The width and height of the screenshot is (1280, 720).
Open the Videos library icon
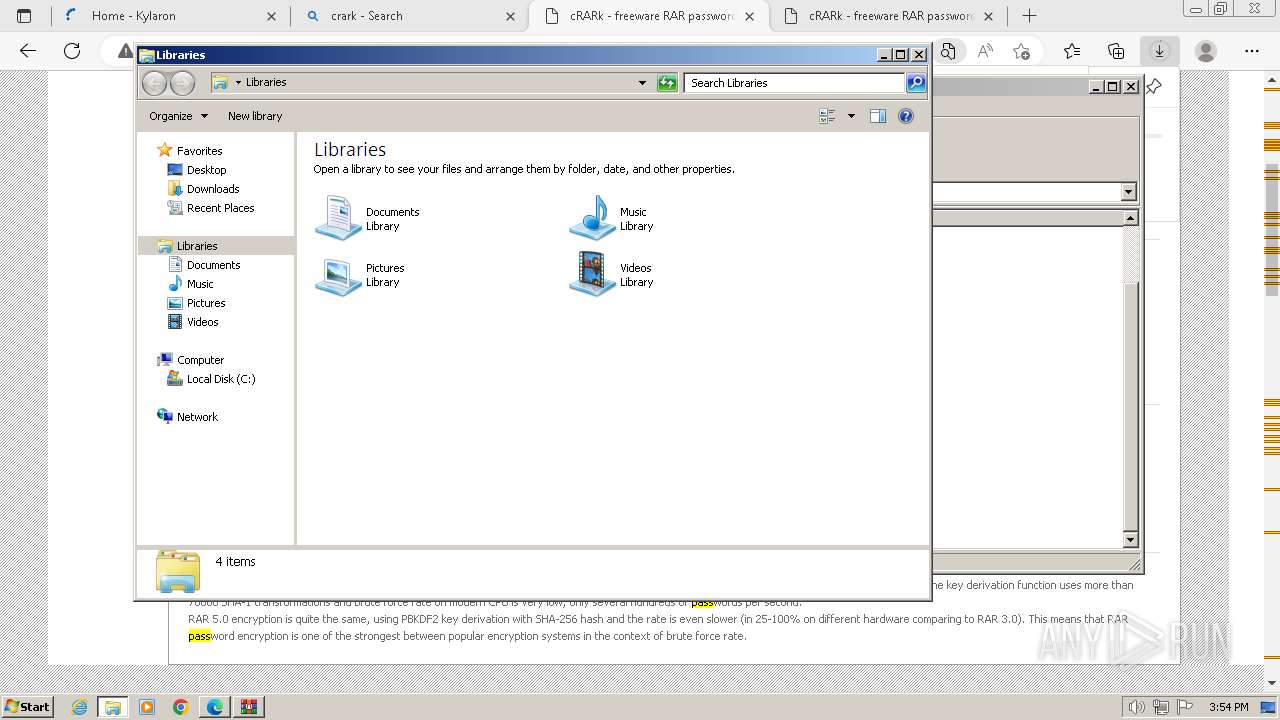click(592, 275)
